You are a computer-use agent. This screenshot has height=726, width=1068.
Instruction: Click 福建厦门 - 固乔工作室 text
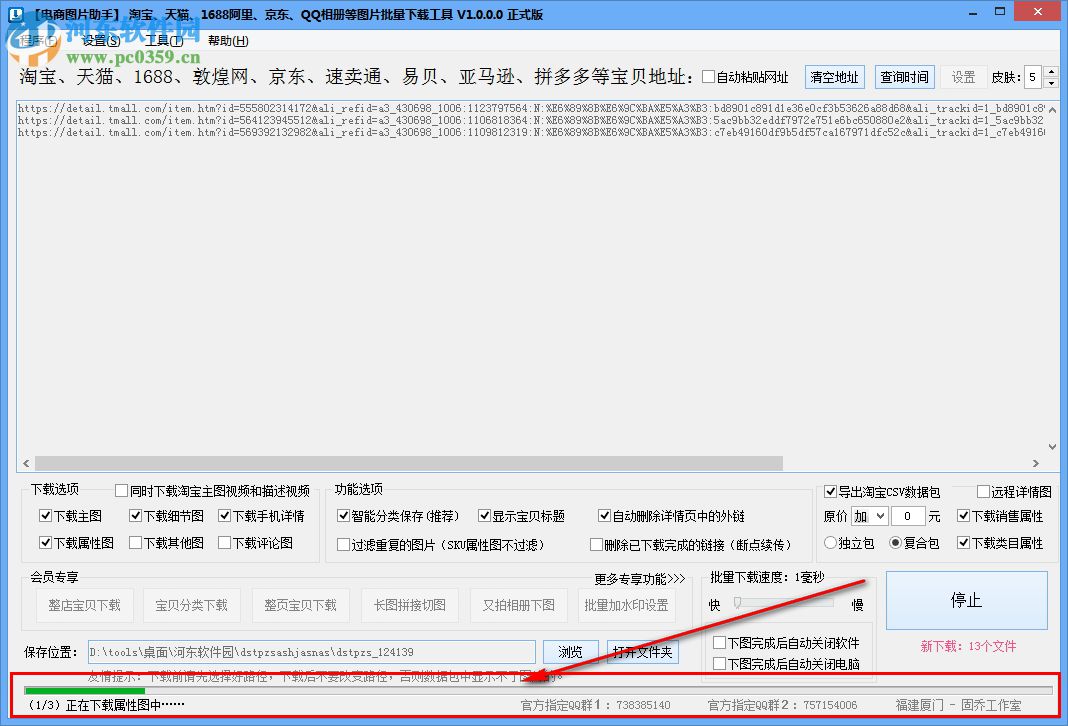(x=958, y=706)
